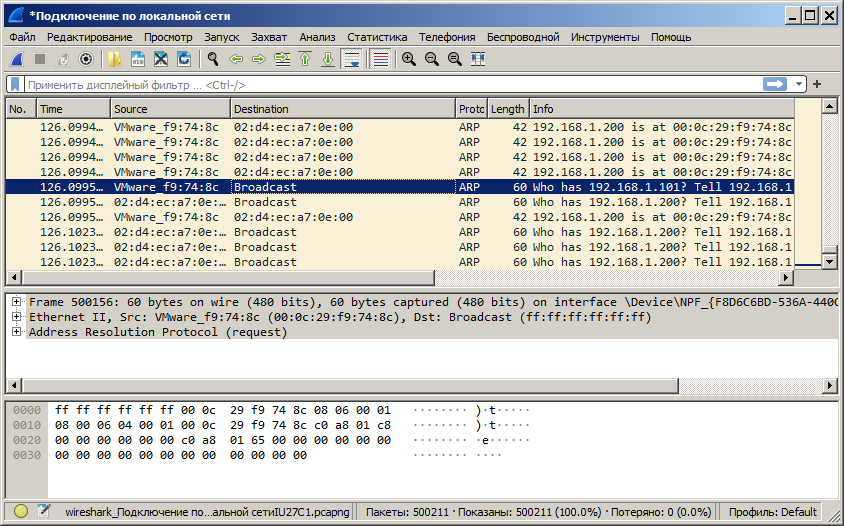Screen dimensions: 844x526
Task: Open the Редактирование menu
Action: point(89,37)
